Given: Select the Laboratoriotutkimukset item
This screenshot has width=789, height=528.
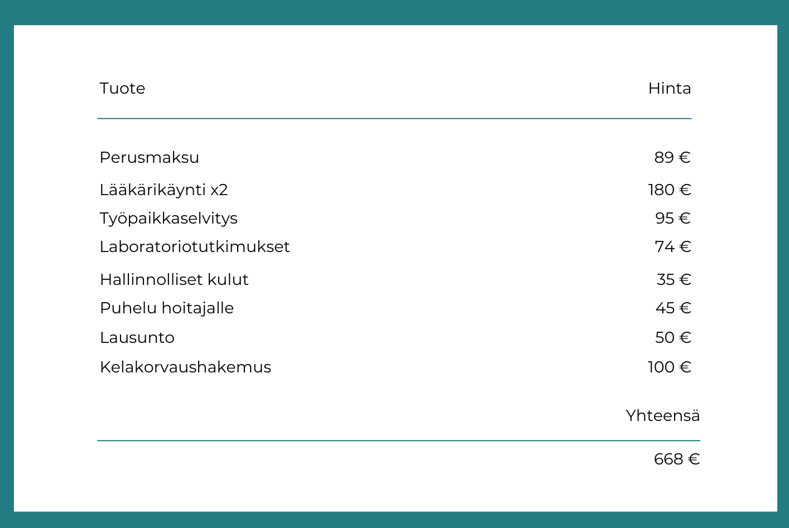Looking at the screenshot, I should [x=194, y=246].
